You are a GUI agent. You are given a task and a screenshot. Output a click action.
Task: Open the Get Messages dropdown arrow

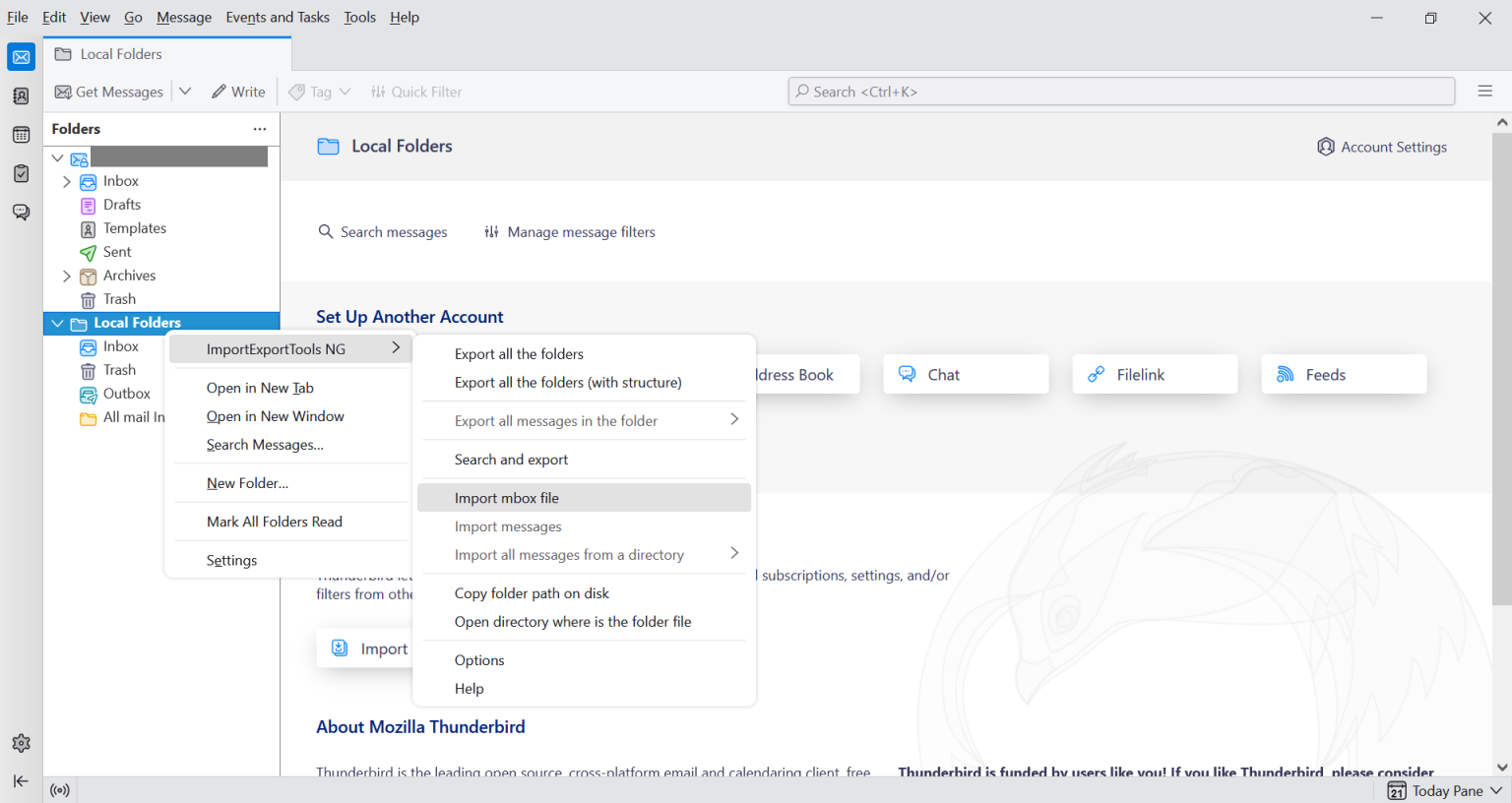coord(185,92)
